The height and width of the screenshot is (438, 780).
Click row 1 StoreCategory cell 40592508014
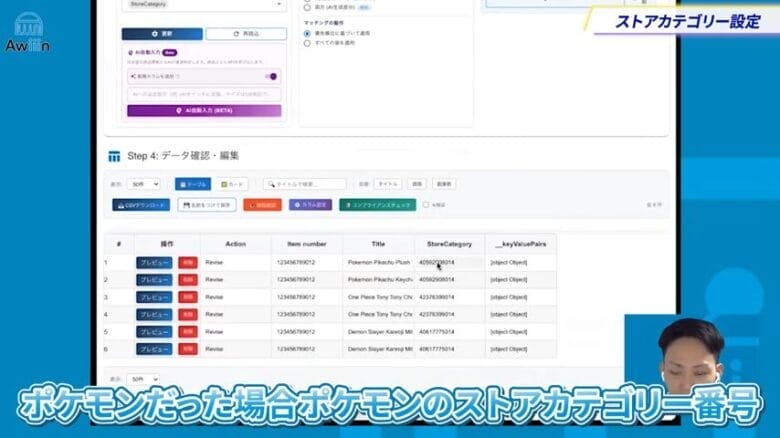450,262
